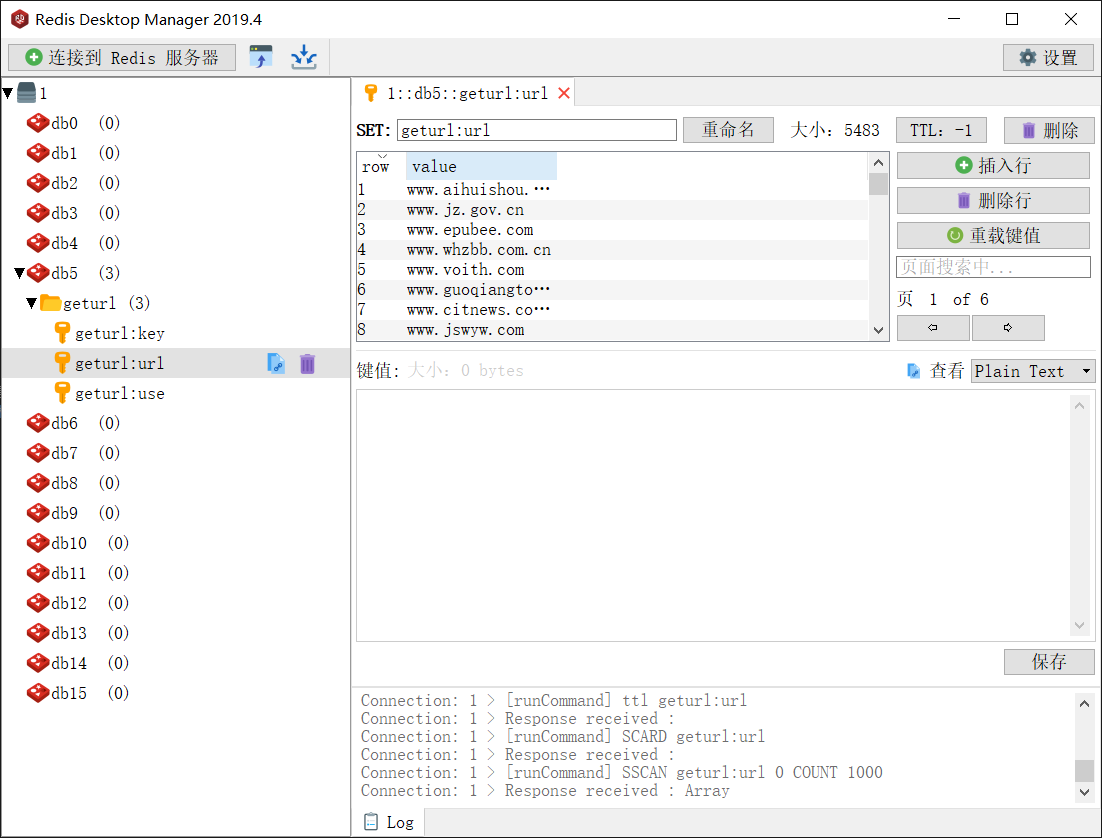1102x838 pixels.
Task: Click the Delete key (删除) button
Action: pyautogui.click(x=1049, y=130)
